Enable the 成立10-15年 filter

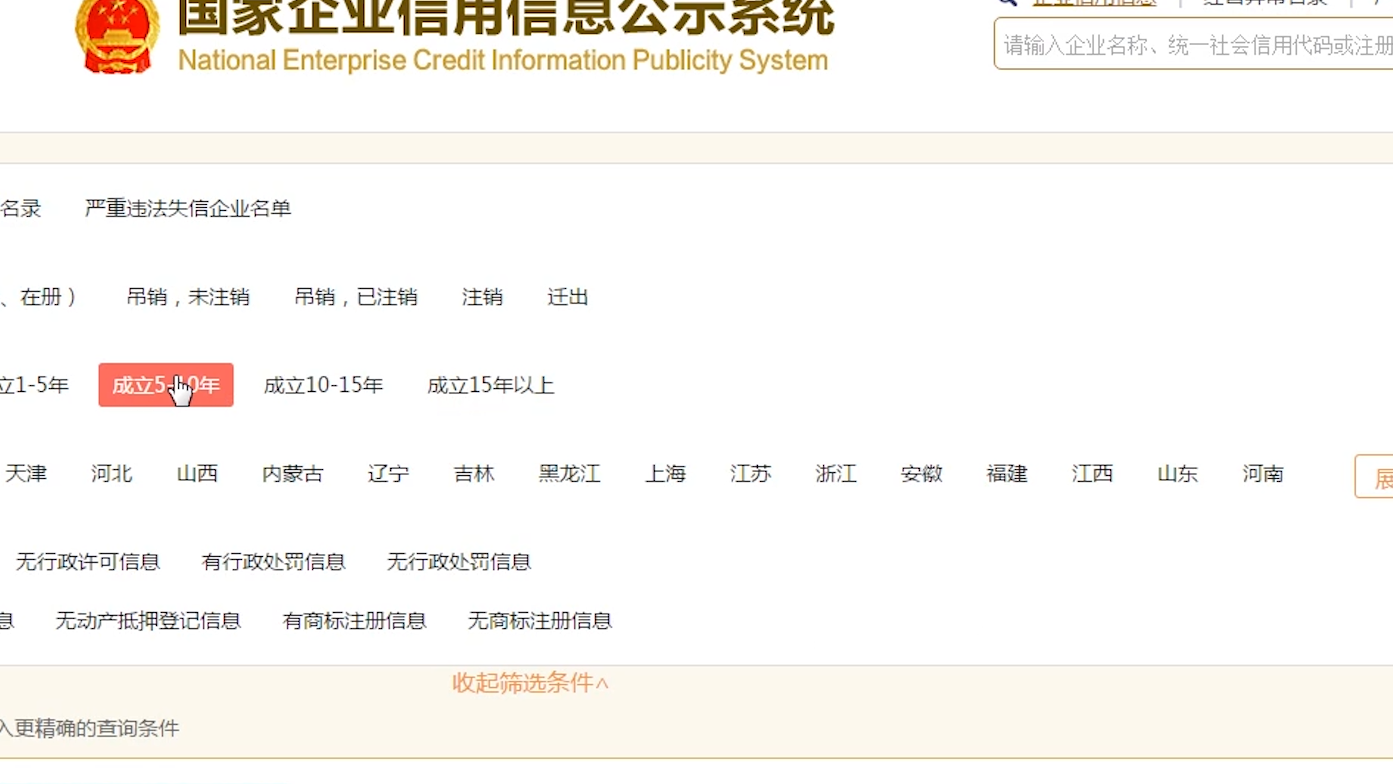(x=323, y=384)
